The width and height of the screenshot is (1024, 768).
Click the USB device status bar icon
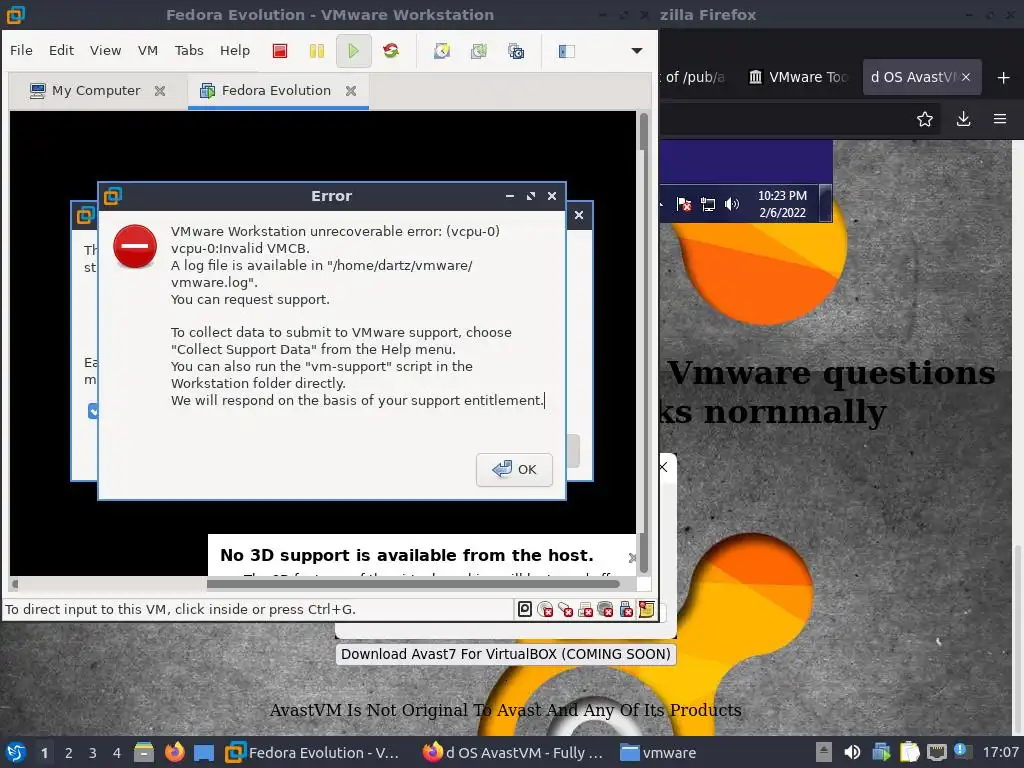point(626,609)
